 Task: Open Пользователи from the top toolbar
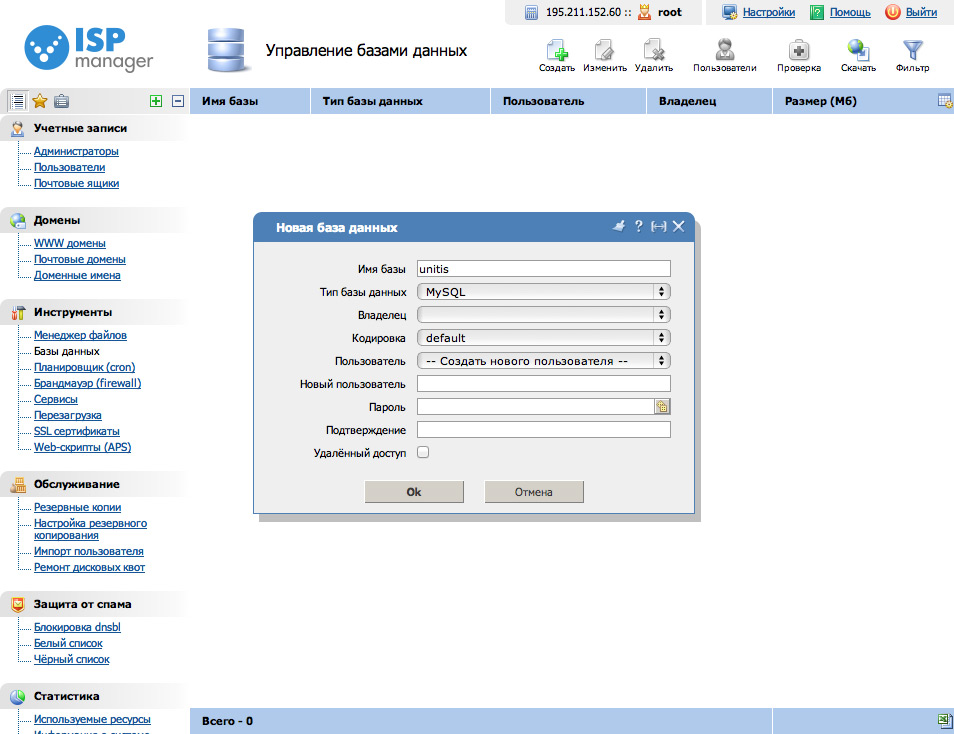pyautogui.click(x=724, y=53)
